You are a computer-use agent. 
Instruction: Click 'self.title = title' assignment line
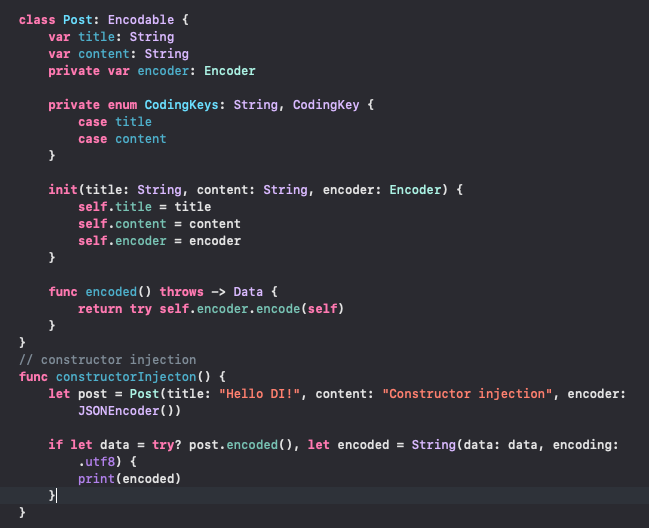[144, 206]
